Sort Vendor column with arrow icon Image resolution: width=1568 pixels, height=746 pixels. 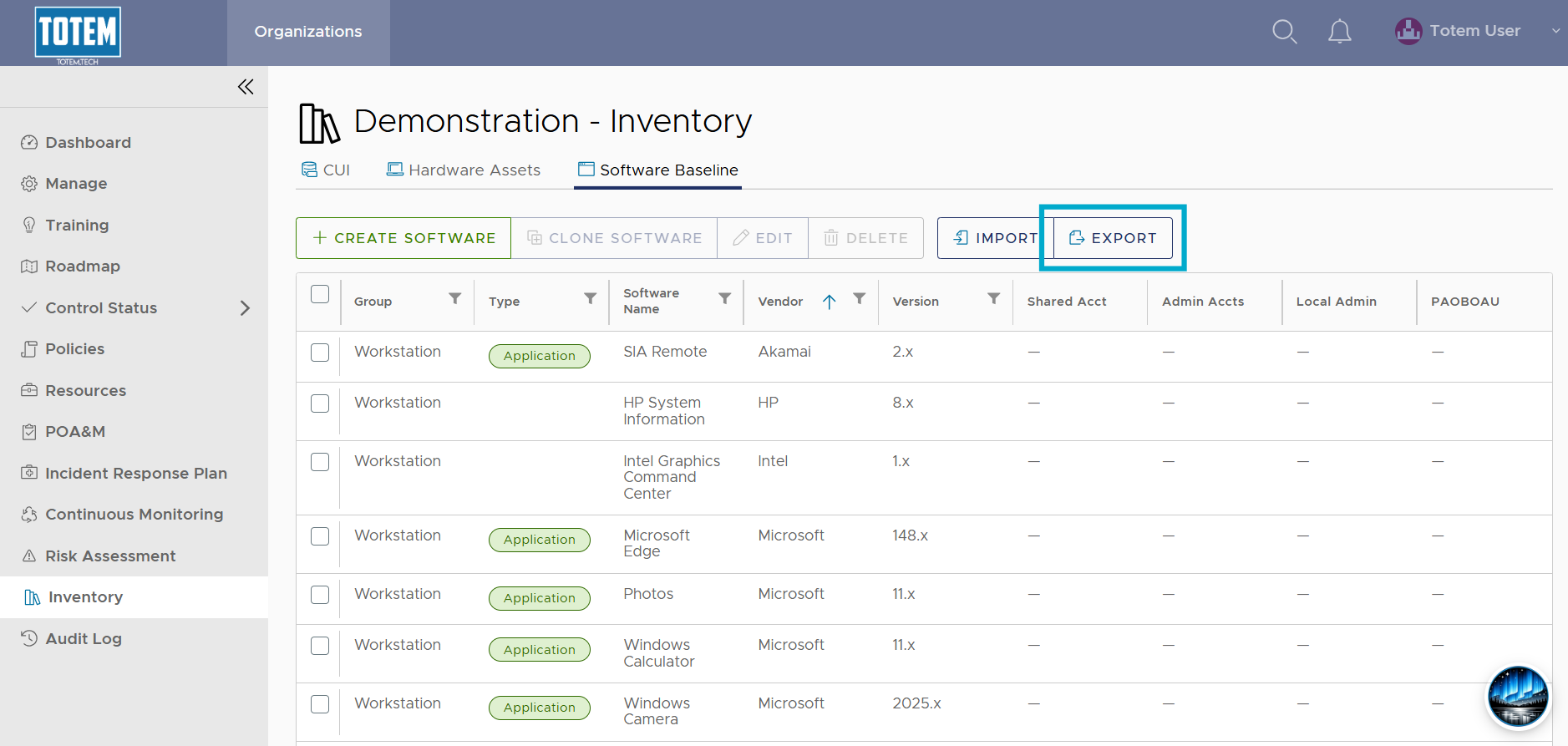(x=829, y=302)
